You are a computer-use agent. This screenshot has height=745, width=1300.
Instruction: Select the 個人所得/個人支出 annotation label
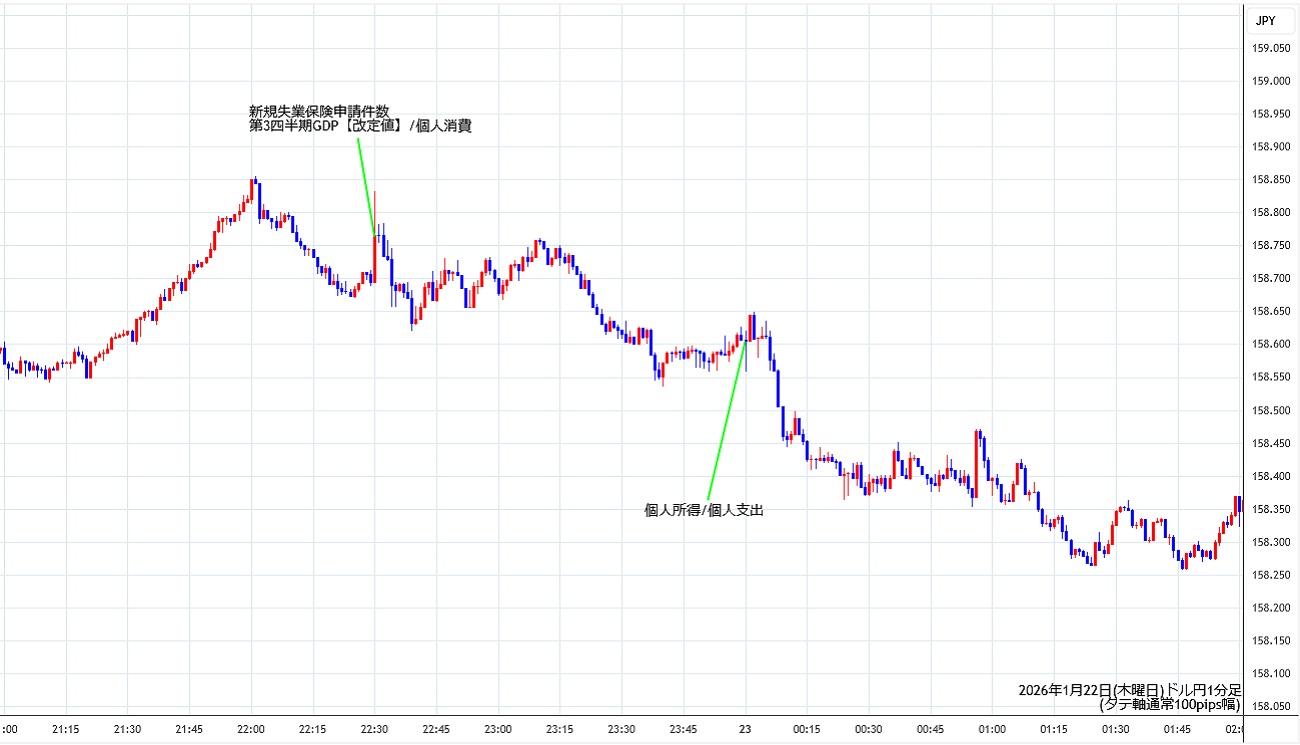pyautogui.click(x=710, y=510)
